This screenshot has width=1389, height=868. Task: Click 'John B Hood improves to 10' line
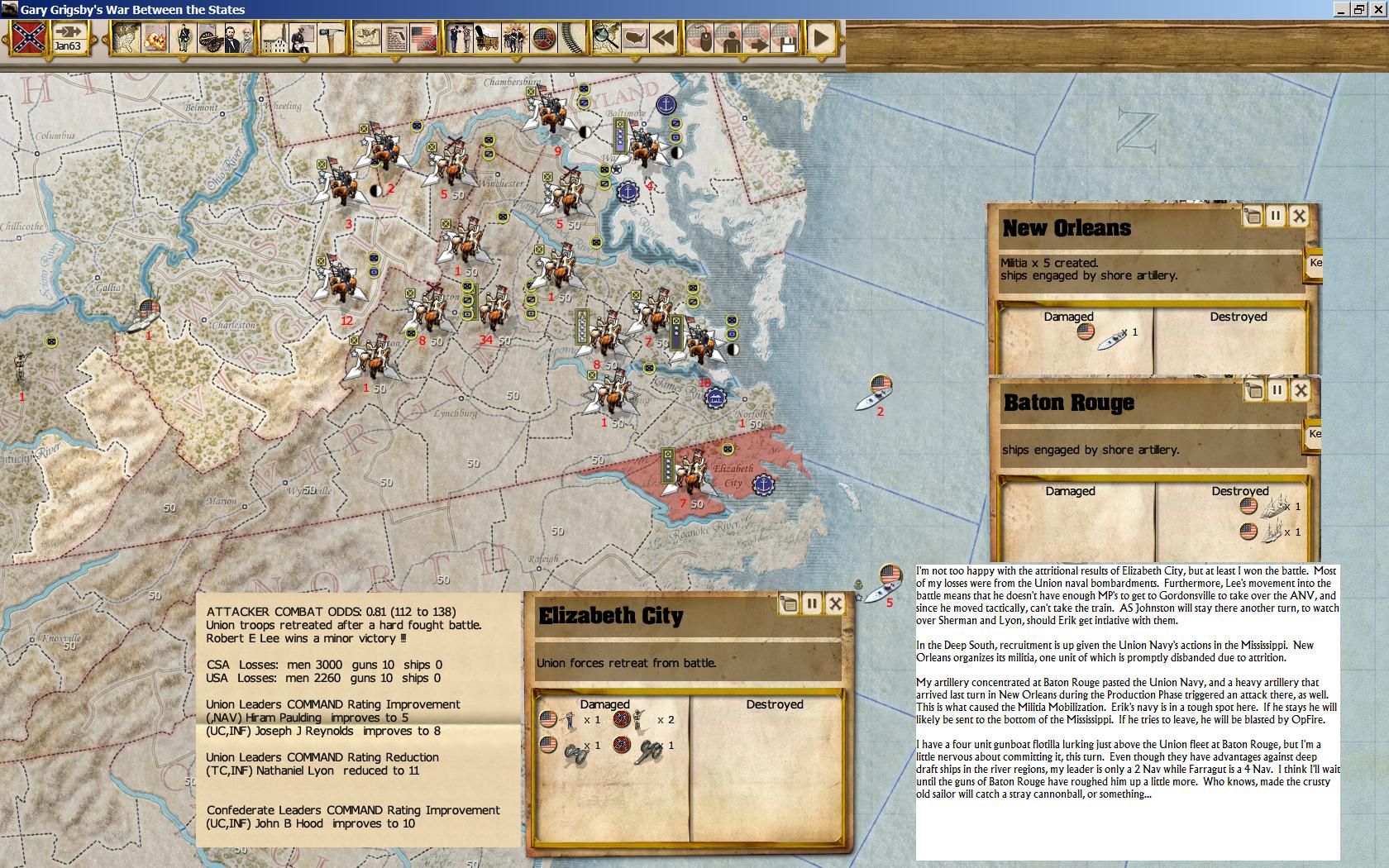[311, 823]
